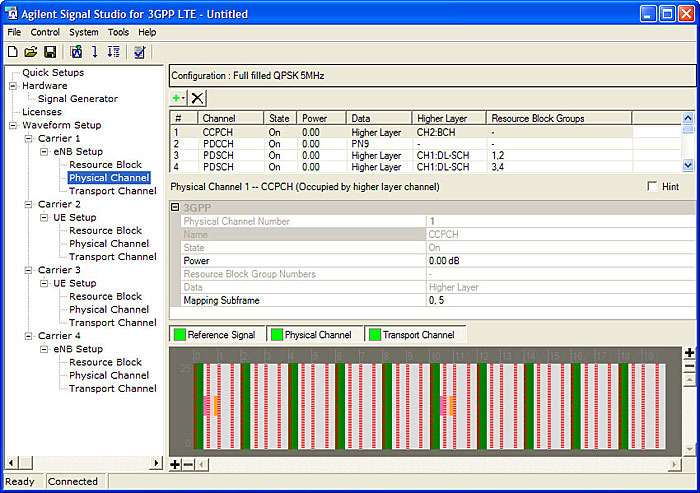Select Quick Setups in the tree
700x493 pixels.
pyautogui.click(x=53, y=73)
